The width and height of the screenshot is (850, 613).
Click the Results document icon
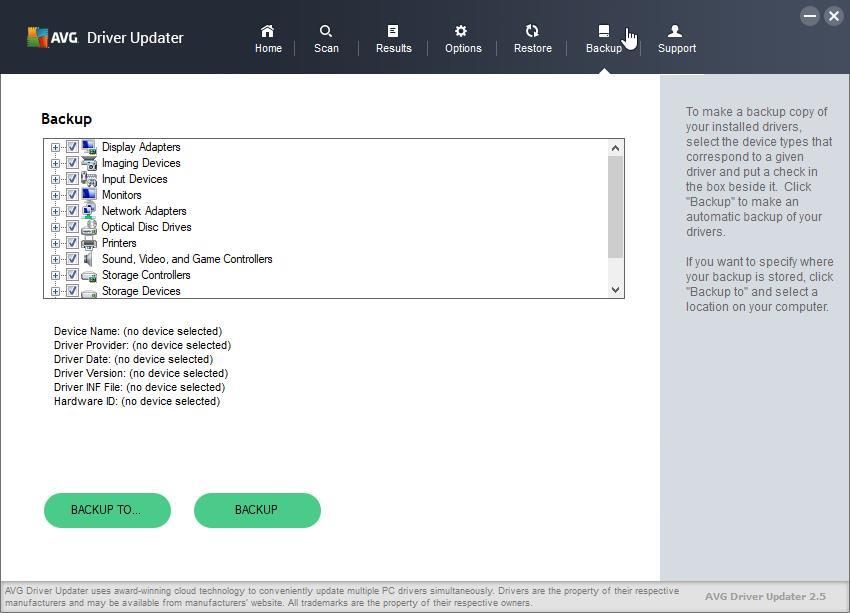point(393,31)
